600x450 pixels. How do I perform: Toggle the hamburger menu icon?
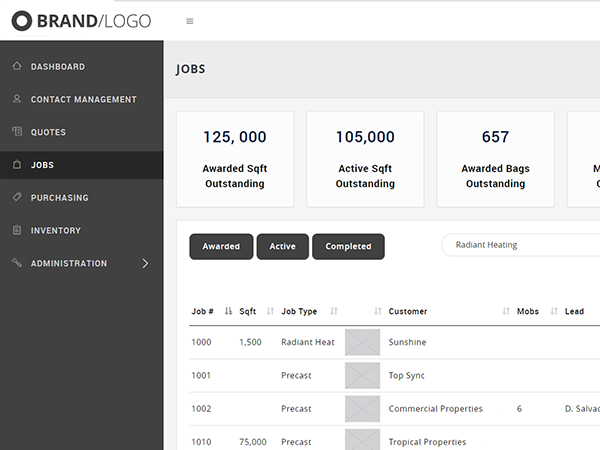190,21
